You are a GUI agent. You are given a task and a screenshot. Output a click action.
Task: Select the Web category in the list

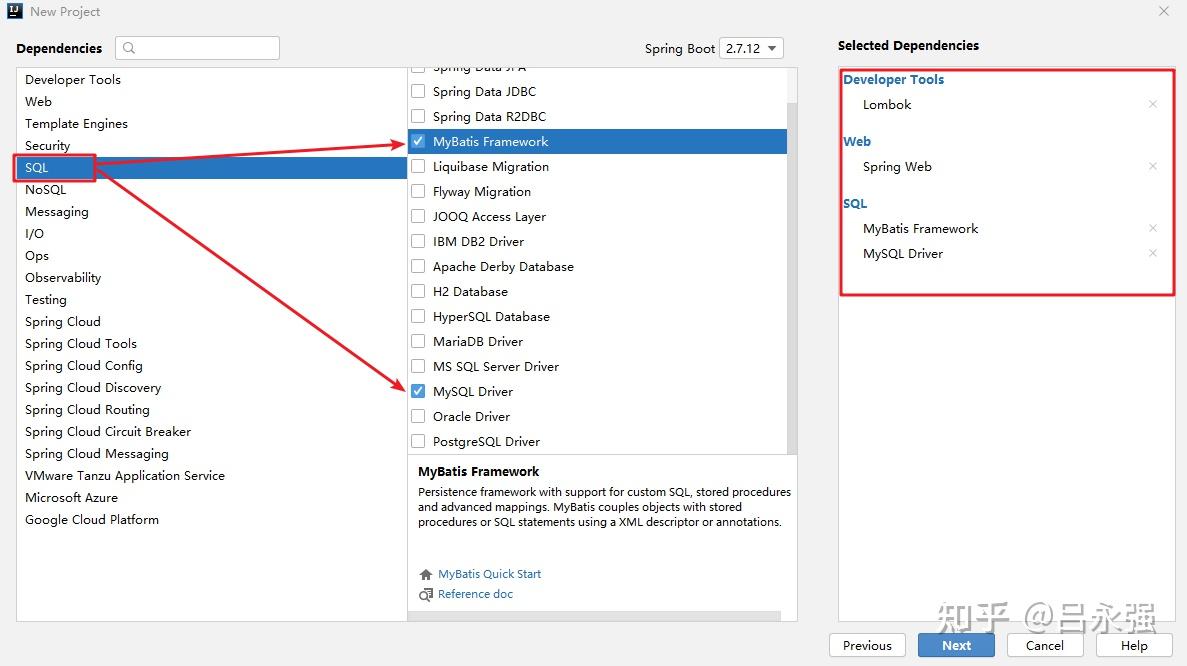pyautogui.click(x=211, y=101)
